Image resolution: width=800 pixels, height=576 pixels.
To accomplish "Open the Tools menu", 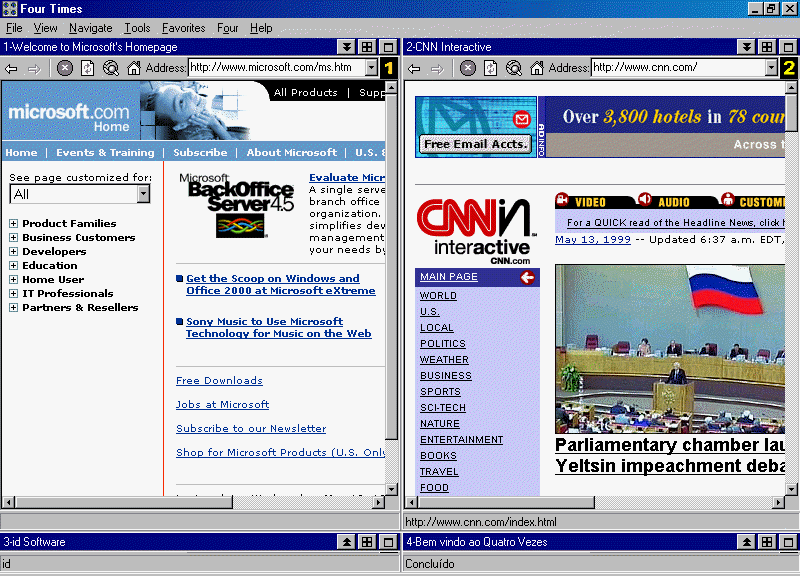I will click(x=137, y=28).
